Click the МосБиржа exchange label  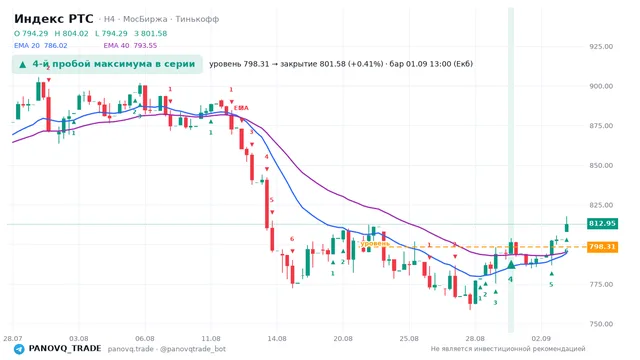145,19
